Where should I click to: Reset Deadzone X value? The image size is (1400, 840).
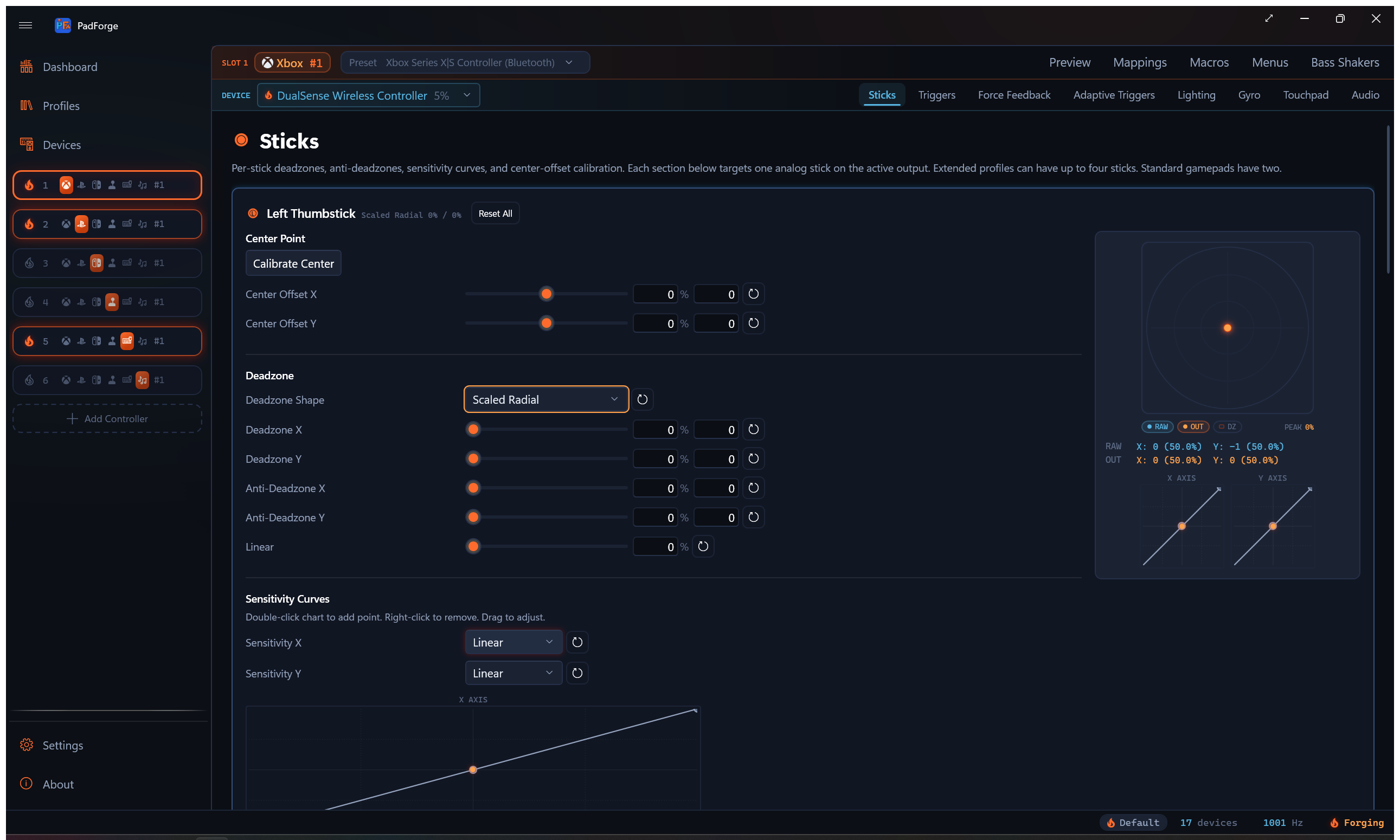click(753, 430)
